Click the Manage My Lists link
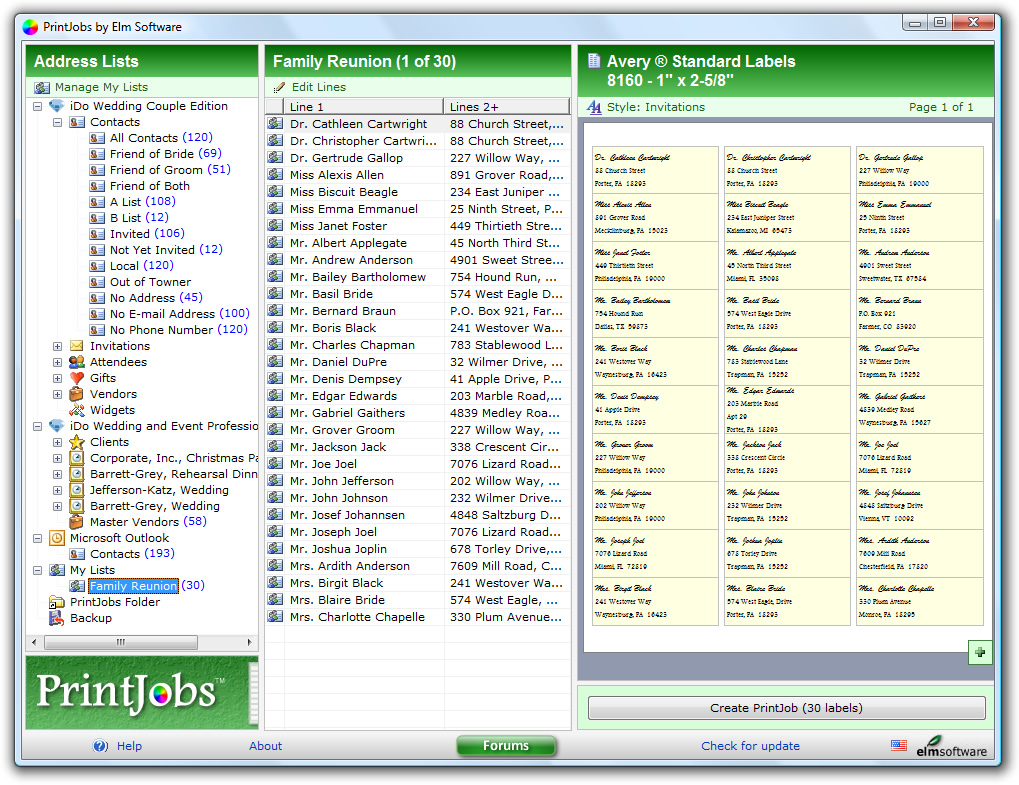The width and height of the screenshot is (1019, 785). (101, 87)
